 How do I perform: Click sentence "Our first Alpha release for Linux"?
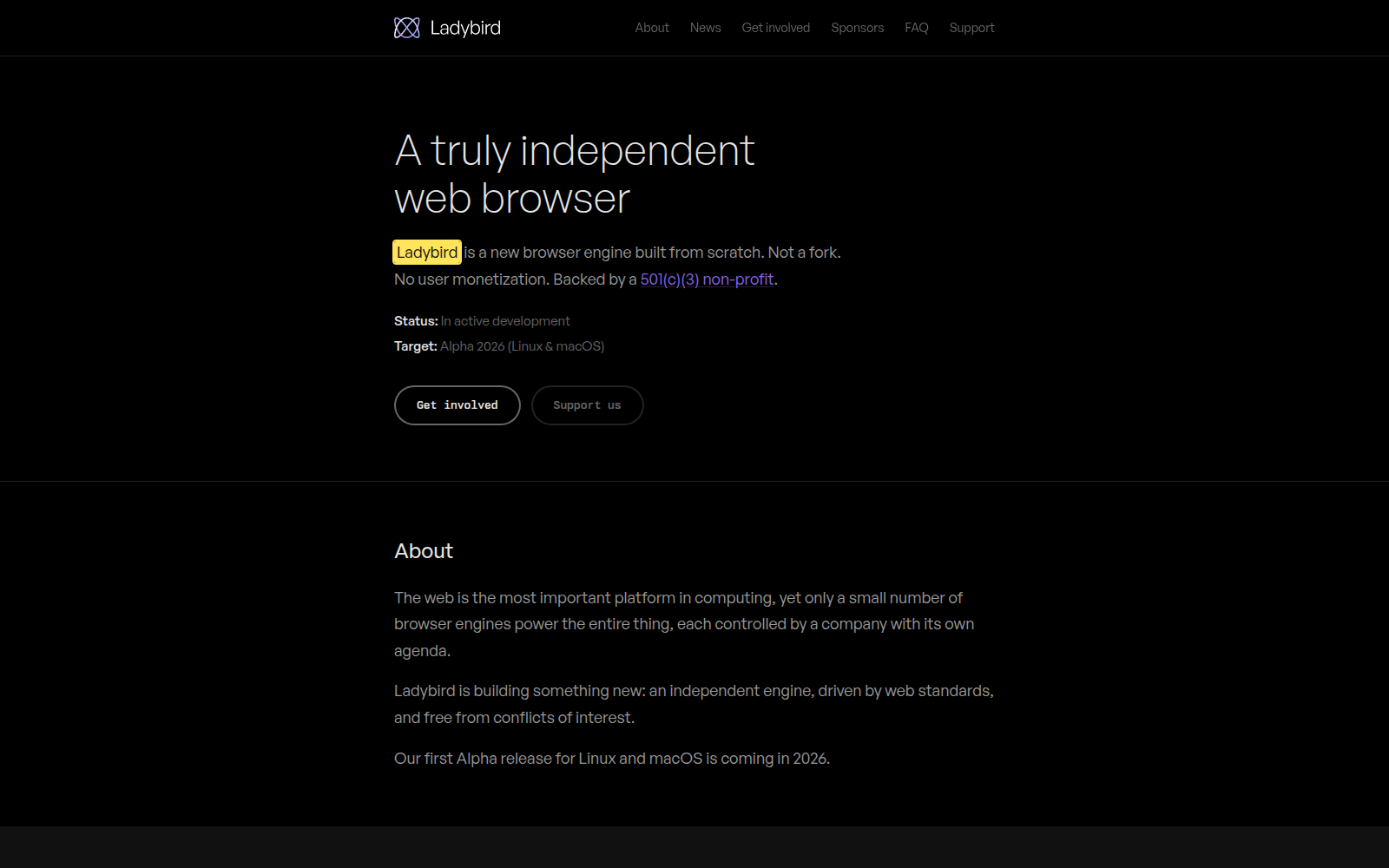pyautogui.click(x=612, y=759)
